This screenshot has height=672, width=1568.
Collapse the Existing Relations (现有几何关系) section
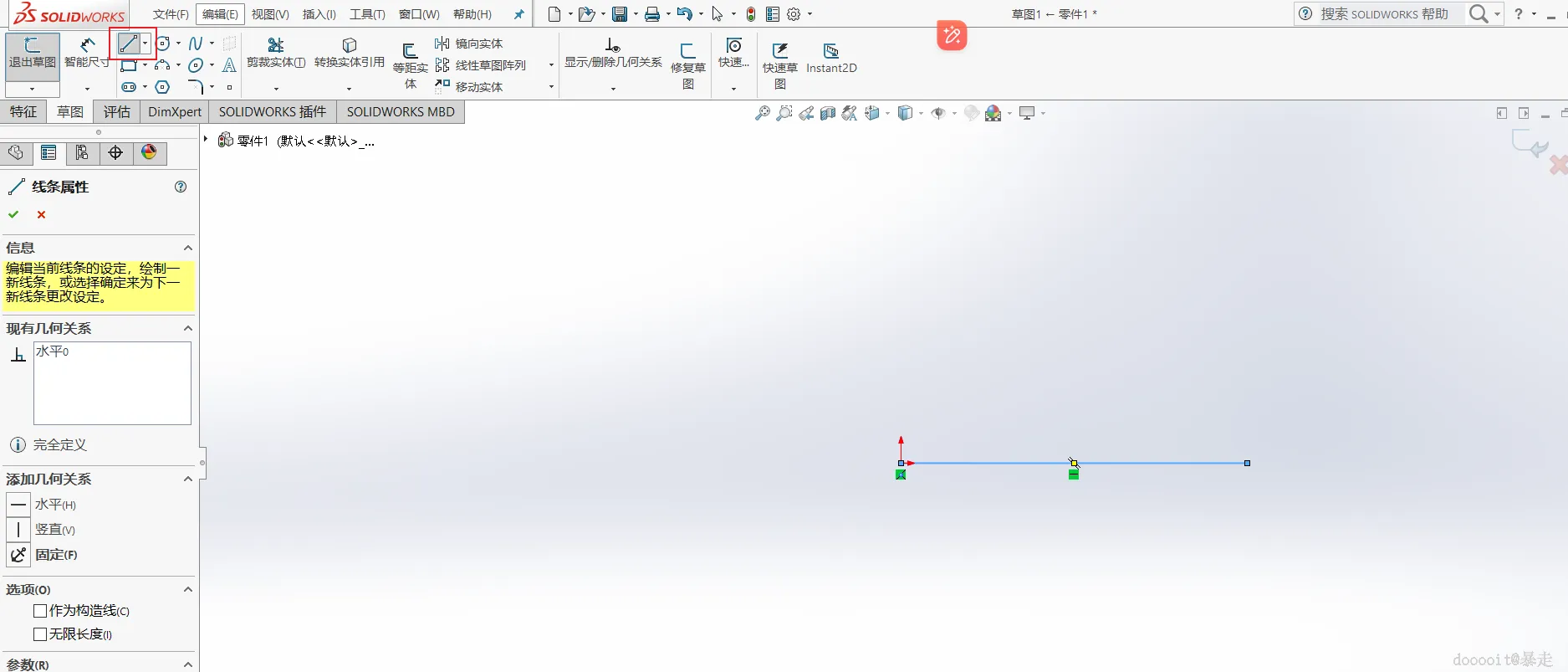188,328
